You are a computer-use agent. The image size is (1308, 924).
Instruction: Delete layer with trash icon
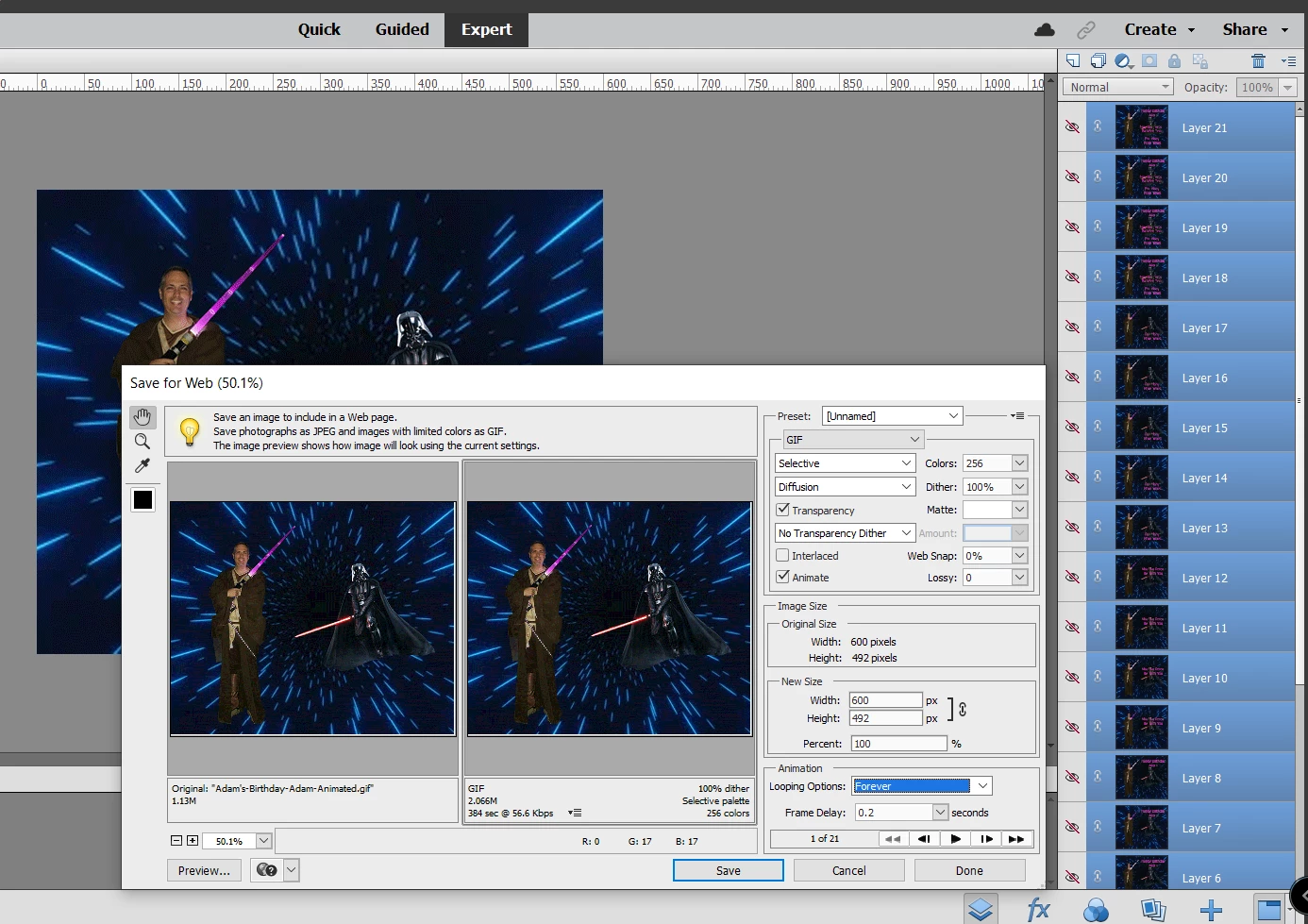[x=1258, y=60]
